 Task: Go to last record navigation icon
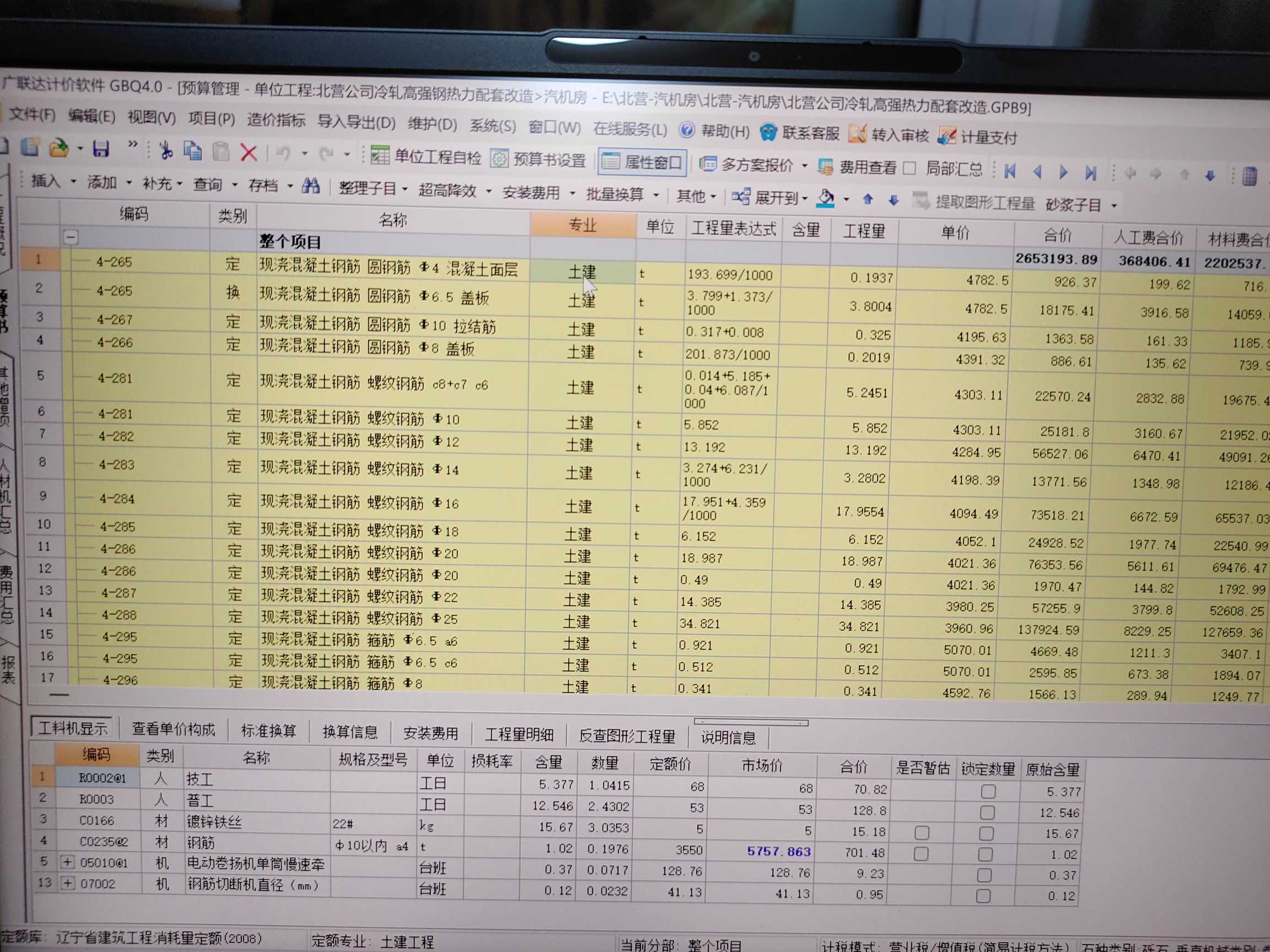pyautogui.click(x=1090, y=173)
